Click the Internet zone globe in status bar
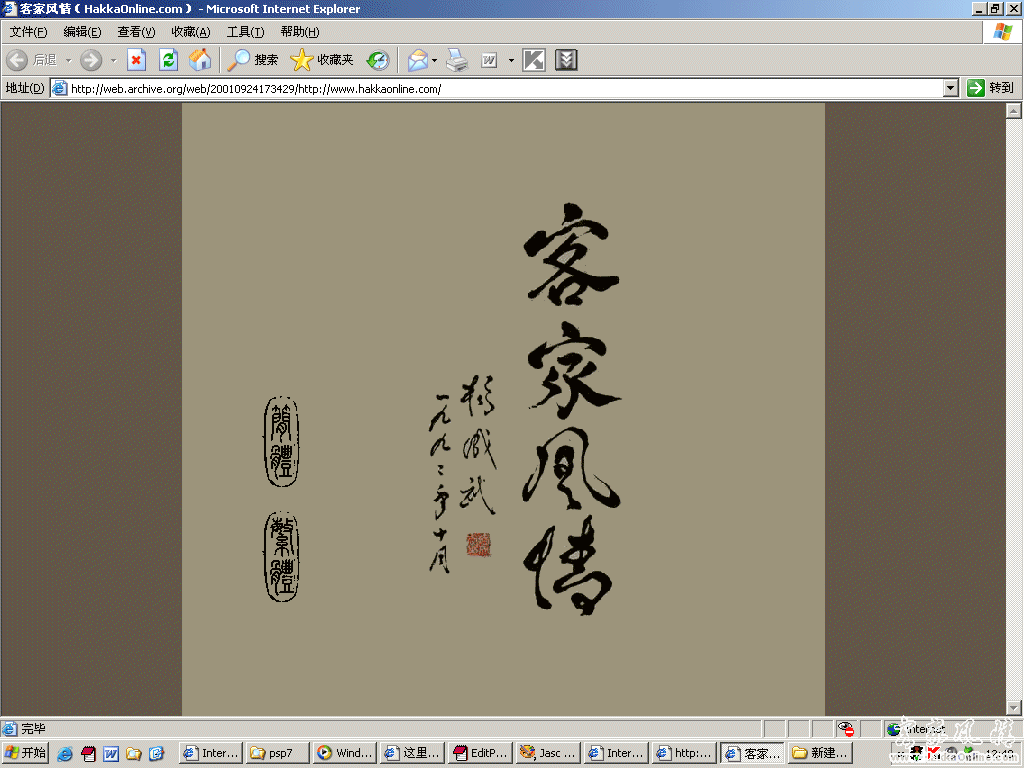 (893, 729)
